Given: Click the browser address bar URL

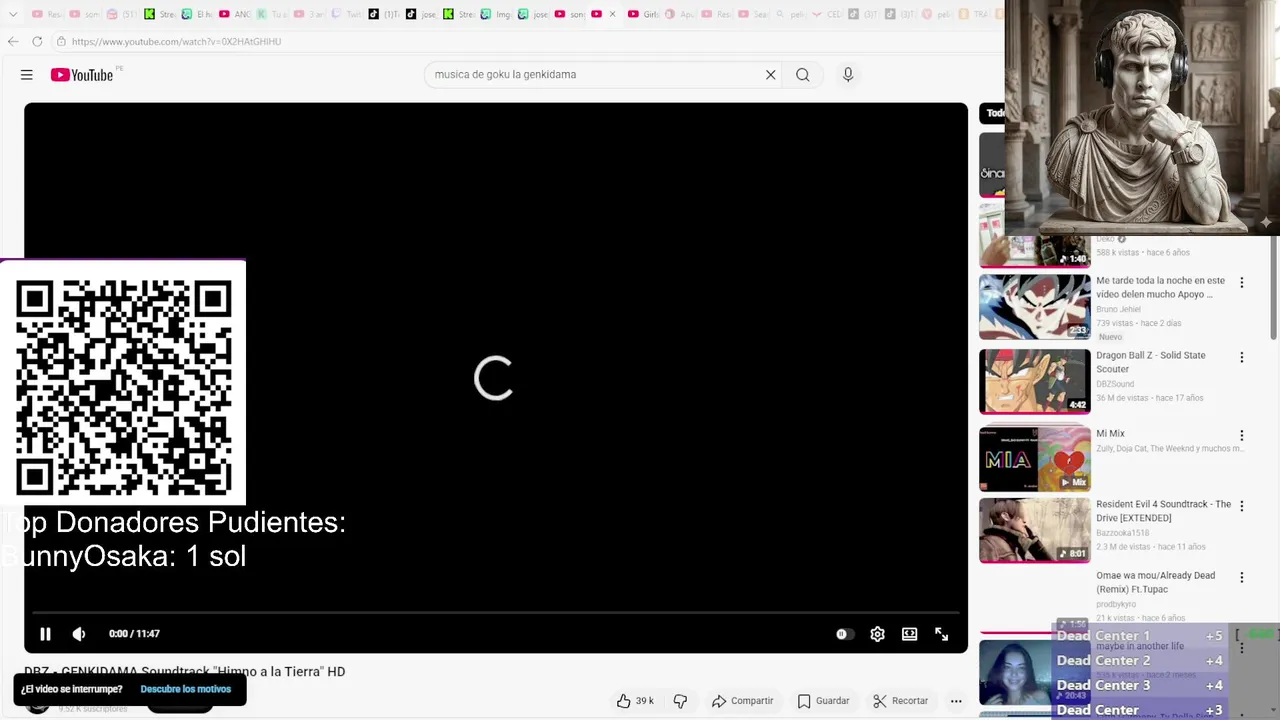Looking at the screenshot, I should tap(176, 41).
